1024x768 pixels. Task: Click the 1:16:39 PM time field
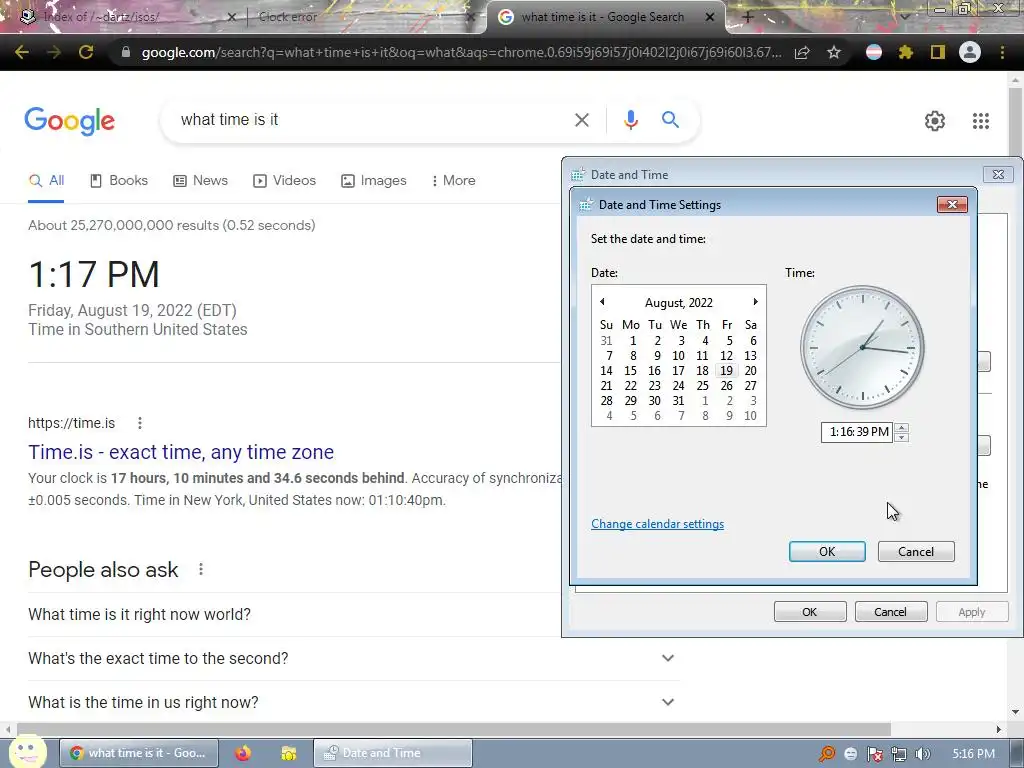pyautogui.click(x=857, y=432)
